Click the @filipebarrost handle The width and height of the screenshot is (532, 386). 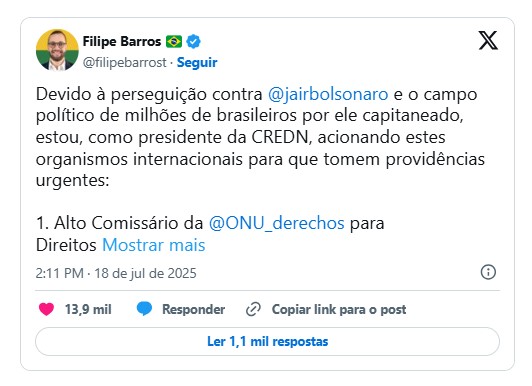pyautogui.click(x=125, y=62)
